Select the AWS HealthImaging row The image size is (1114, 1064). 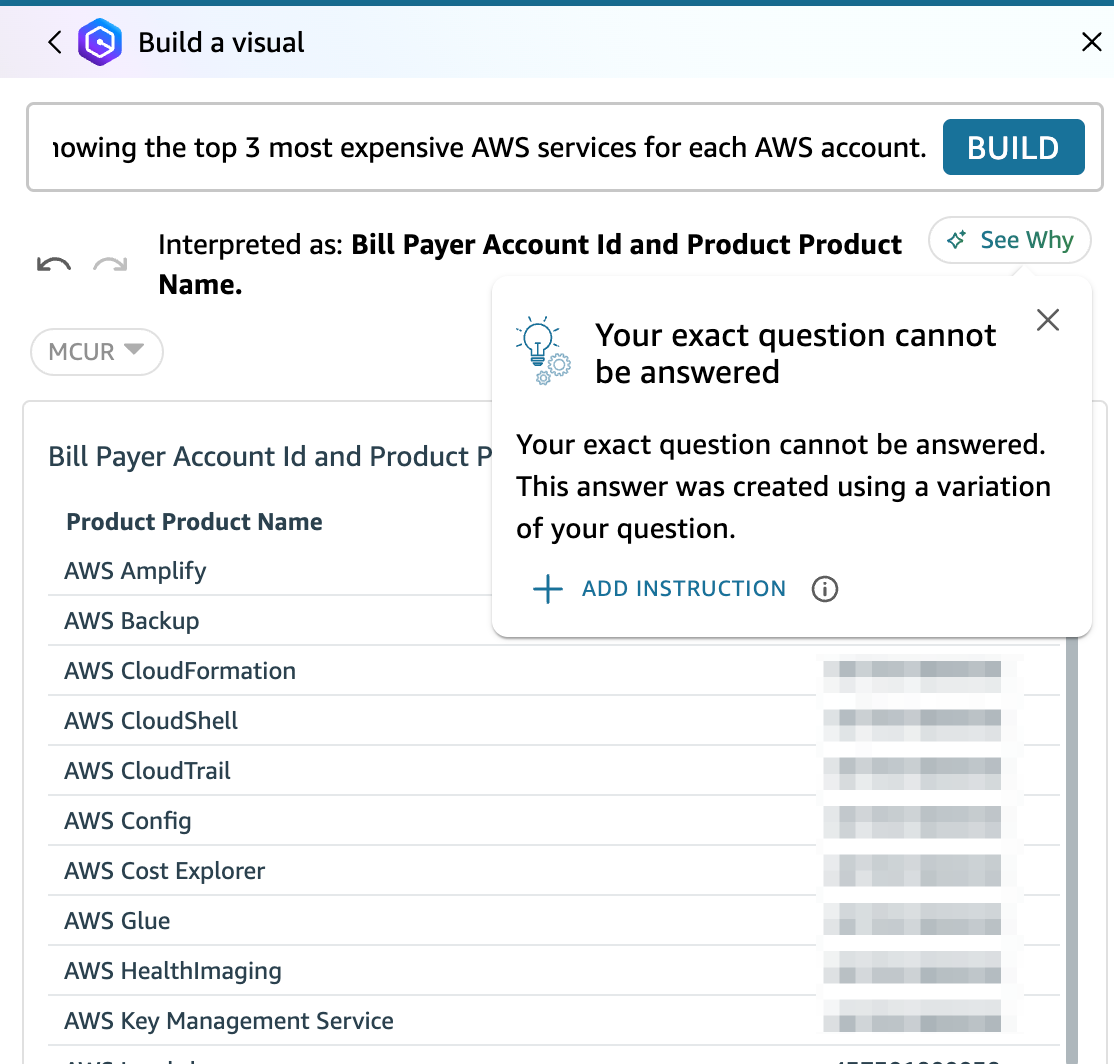click(554, 971)
